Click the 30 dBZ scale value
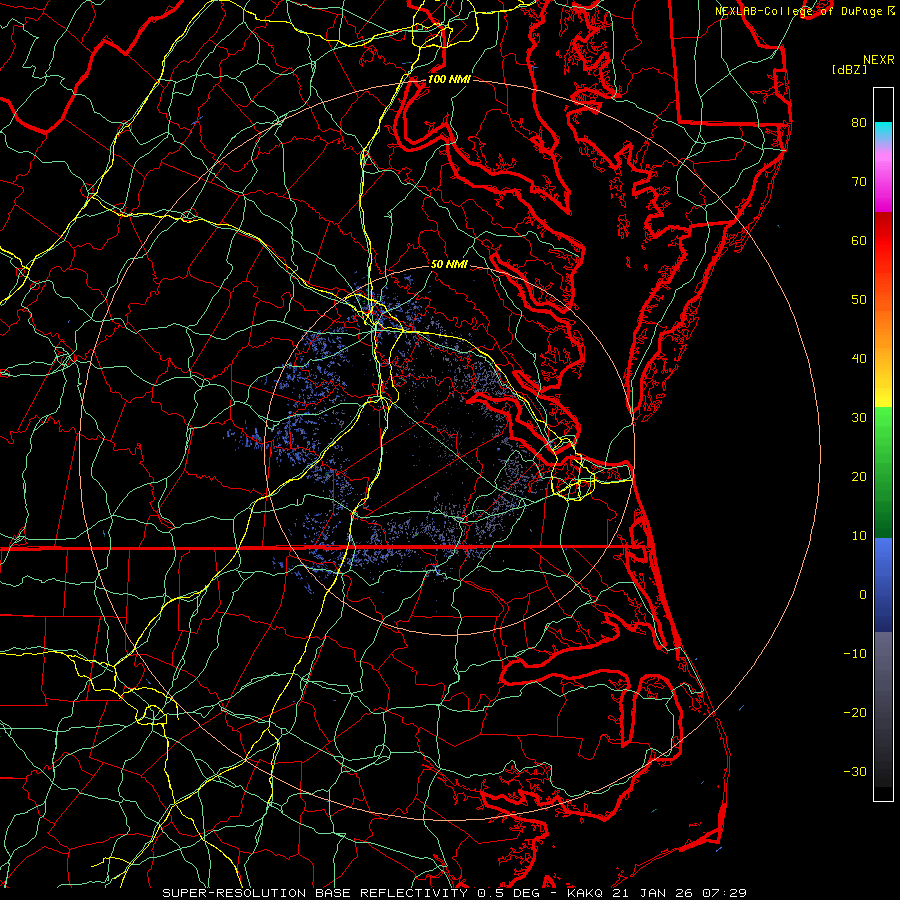900x900 pixels. pos(859,417)
